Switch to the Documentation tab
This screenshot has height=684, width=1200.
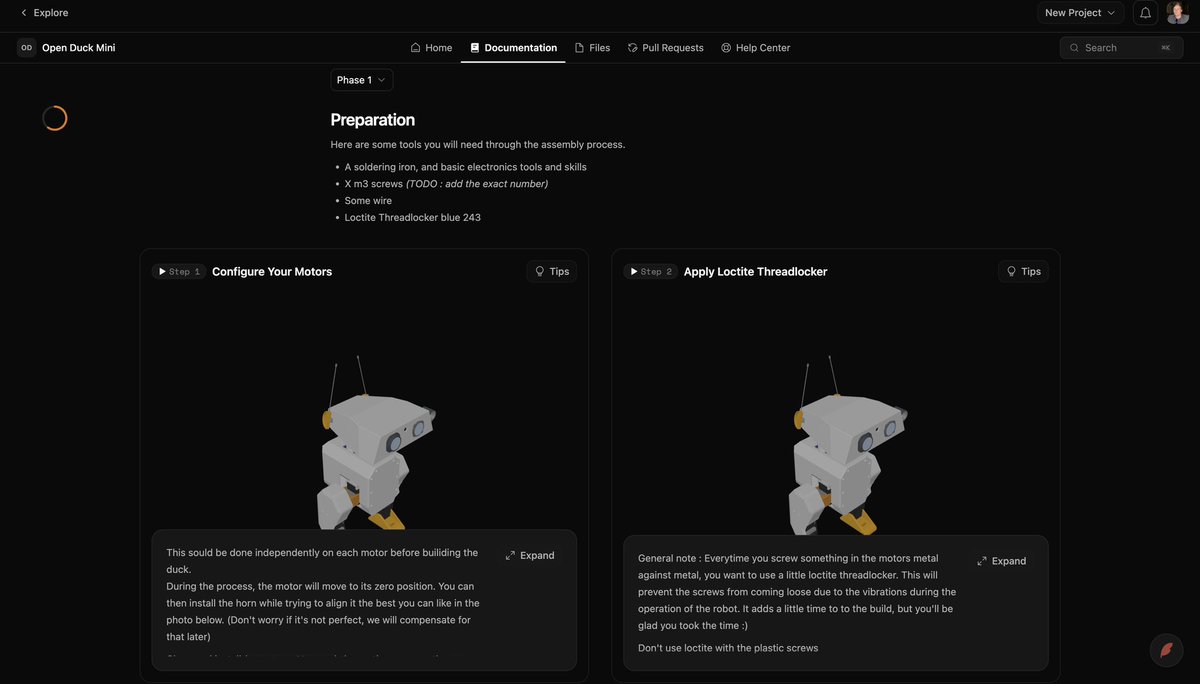point(513,47)
